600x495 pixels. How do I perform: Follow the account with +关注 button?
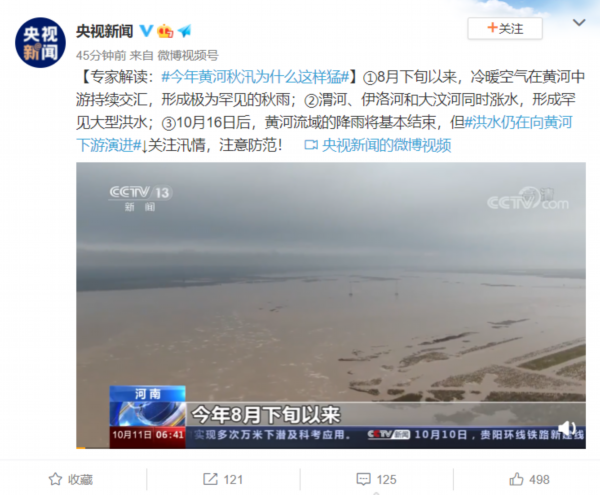pyautogui.click(x=505, y=28)
